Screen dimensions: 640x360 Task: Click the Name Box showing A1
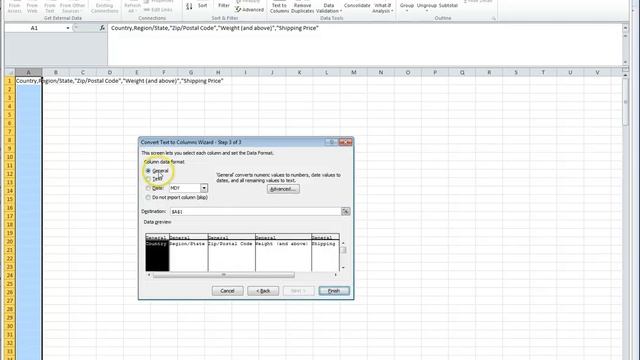(x=34, y=28)
